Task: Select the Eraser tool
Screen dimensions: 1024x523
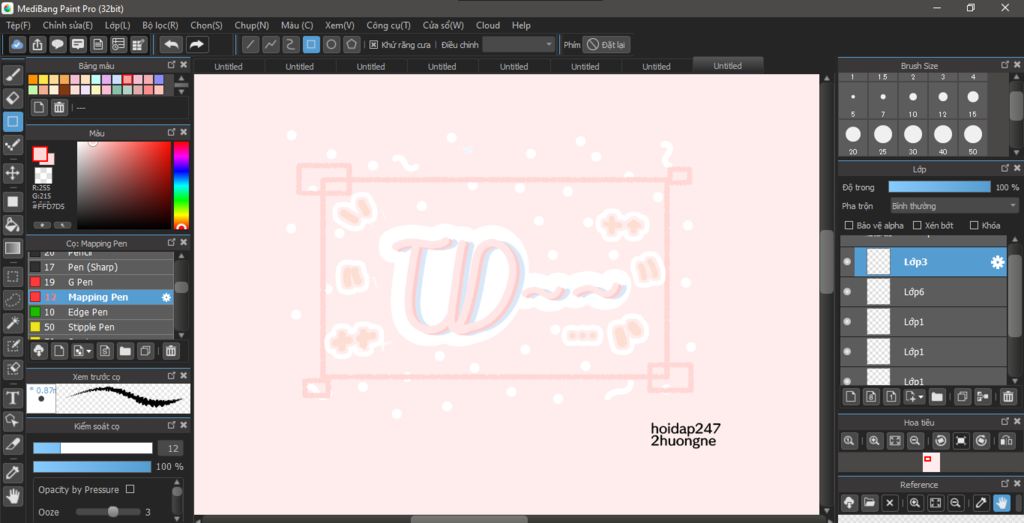Action: (x=12, y=98)
